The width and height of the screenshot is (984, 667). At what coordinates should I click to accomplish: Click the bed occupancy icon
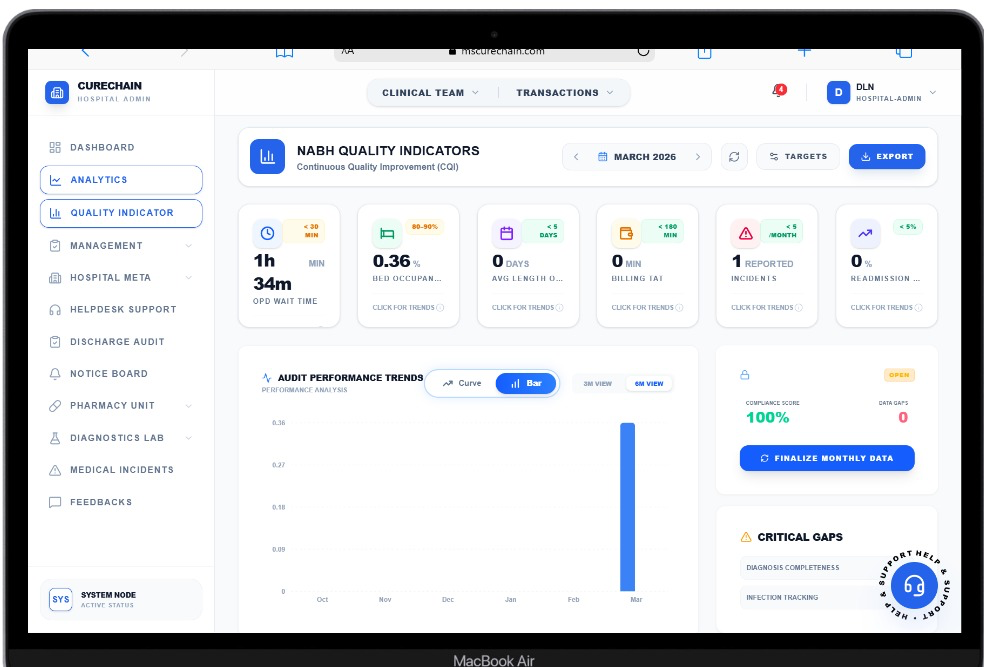pos(386,234)
